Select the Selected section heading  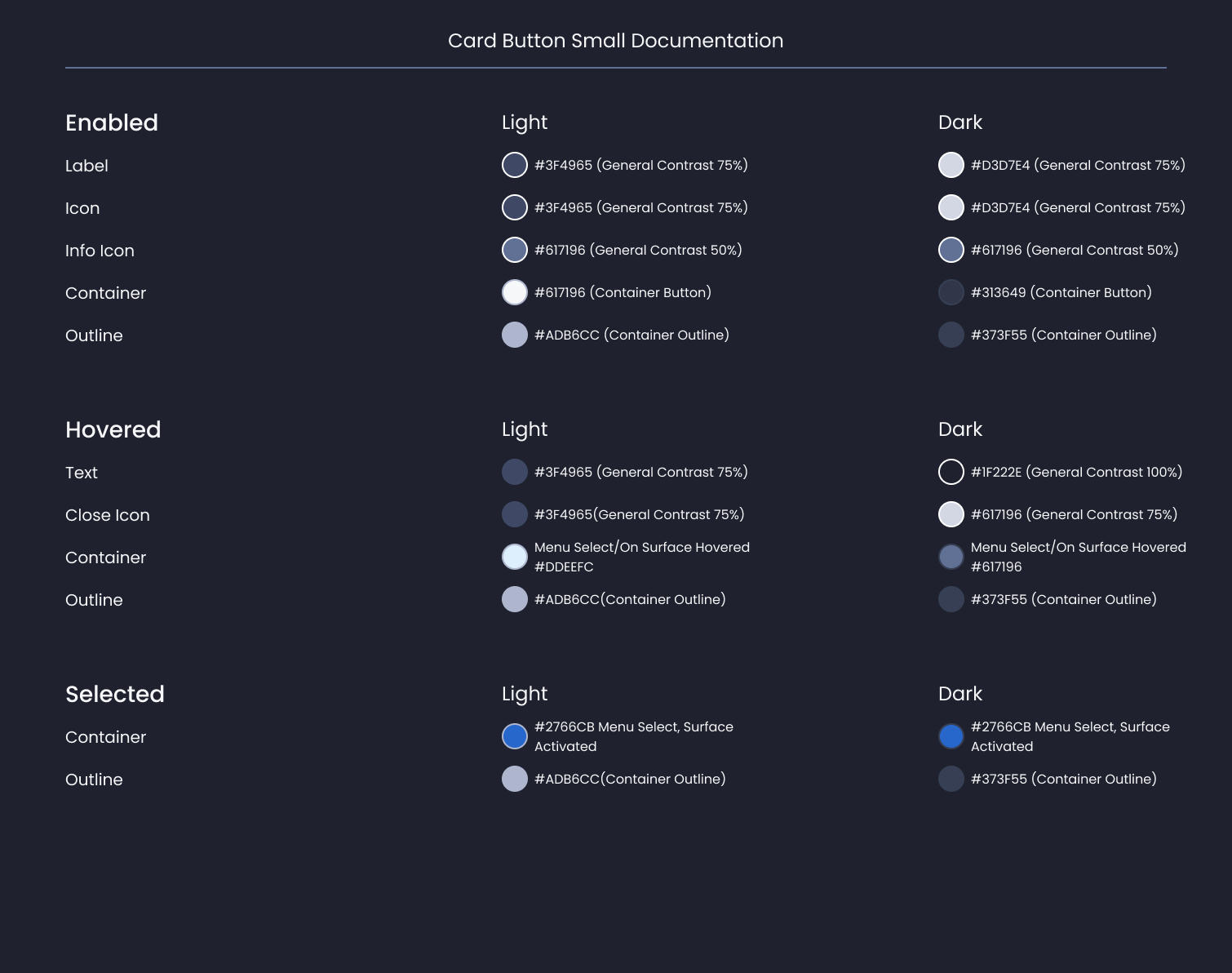[115, 694]
